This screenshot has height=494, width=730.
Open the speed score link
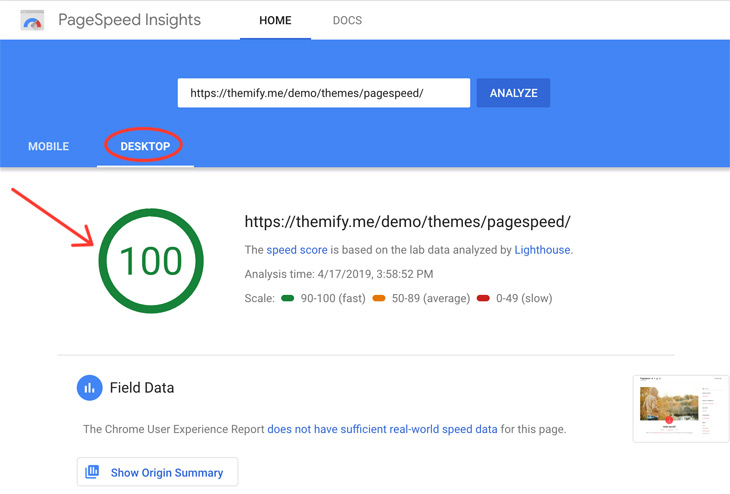click(297, 250)
